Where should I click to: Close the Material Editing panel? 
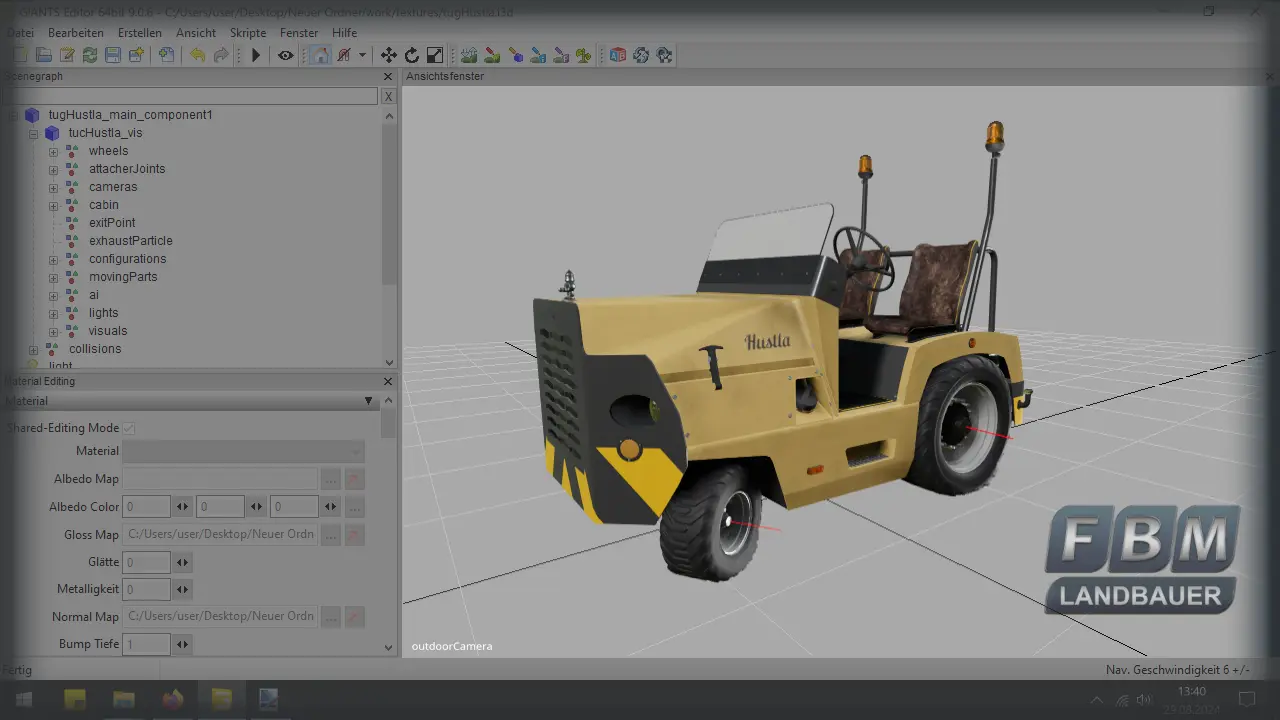tap(388, 381)
